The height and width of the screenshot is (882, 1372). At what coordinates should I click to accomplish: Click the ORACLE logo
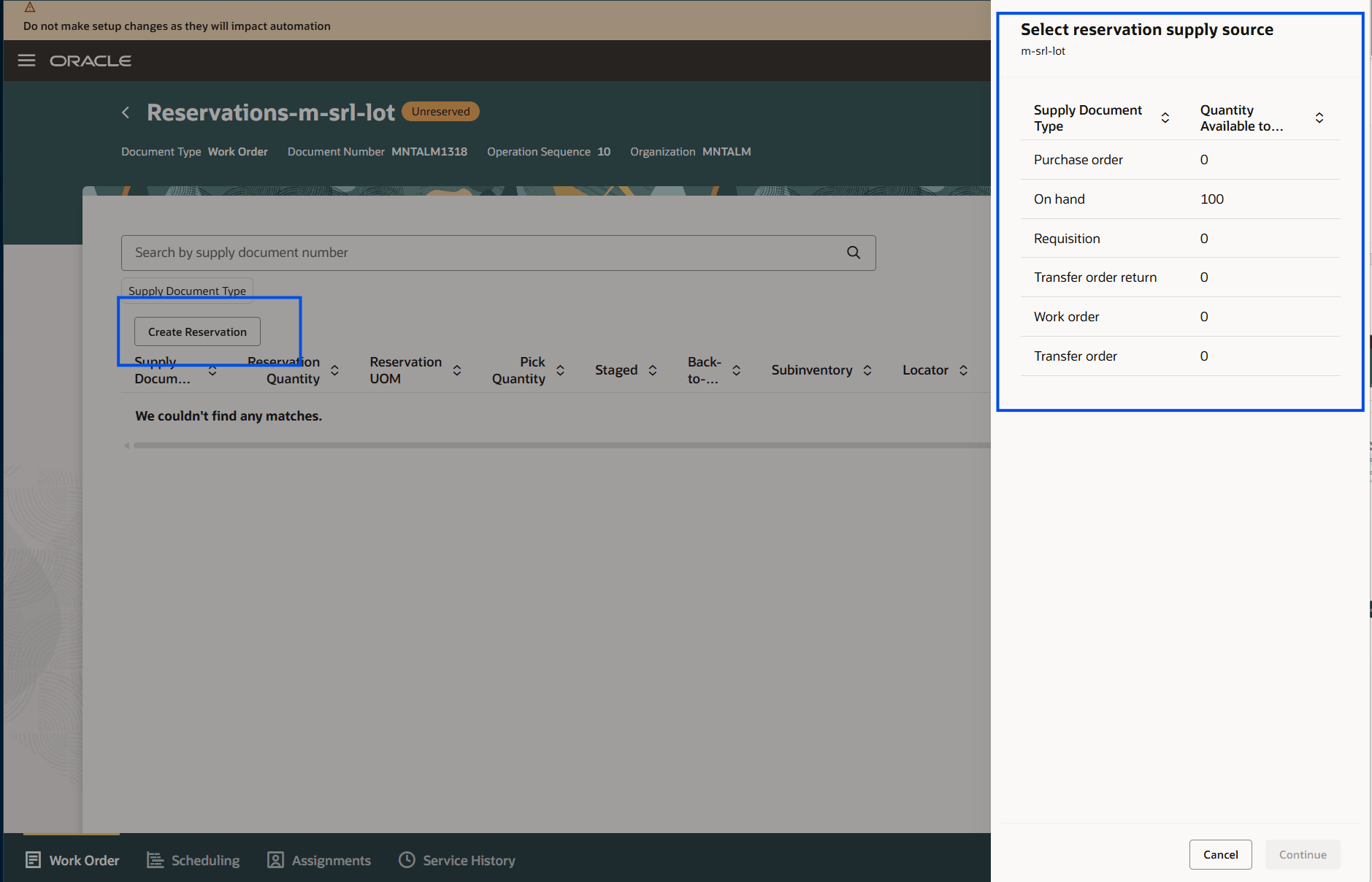pos(91,60)
